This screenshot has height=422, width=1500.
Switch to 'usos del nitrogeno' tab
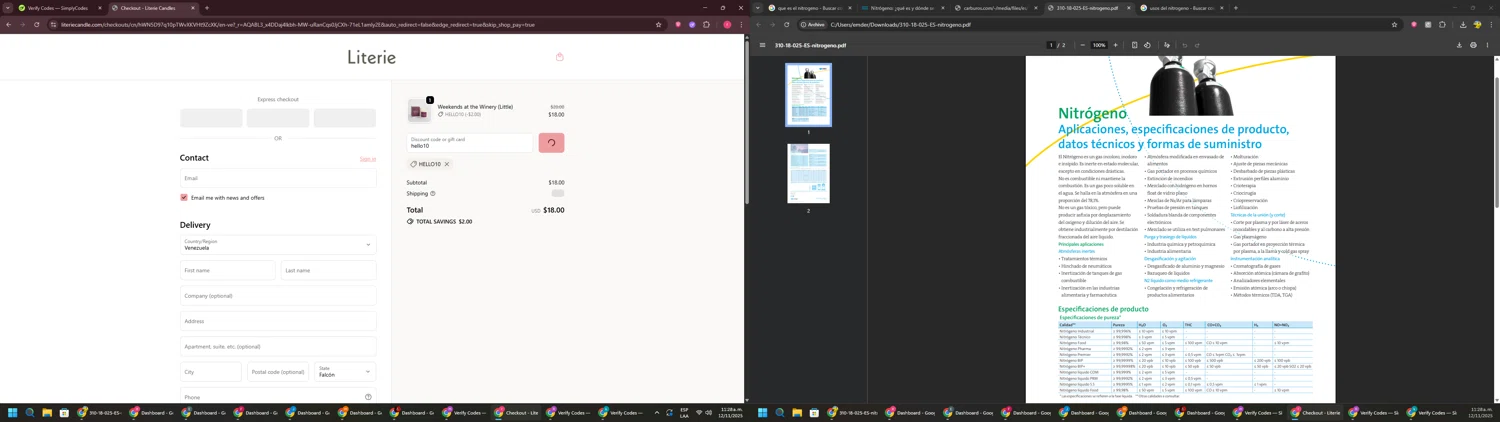(x=1180, y=8)
